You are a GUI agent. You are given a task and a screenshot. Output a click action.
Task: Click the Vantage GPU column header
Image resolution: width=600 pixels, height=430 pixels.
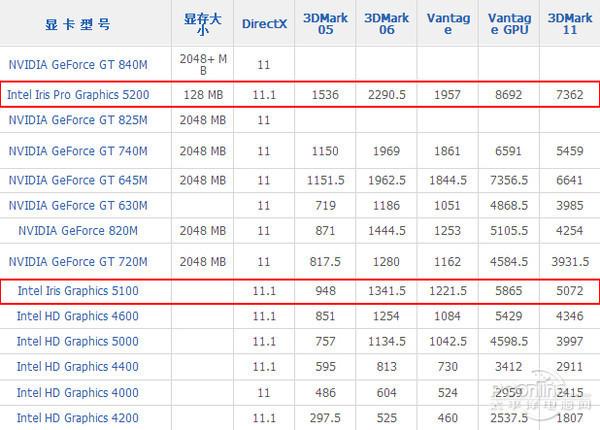click(x=509, y=24)
